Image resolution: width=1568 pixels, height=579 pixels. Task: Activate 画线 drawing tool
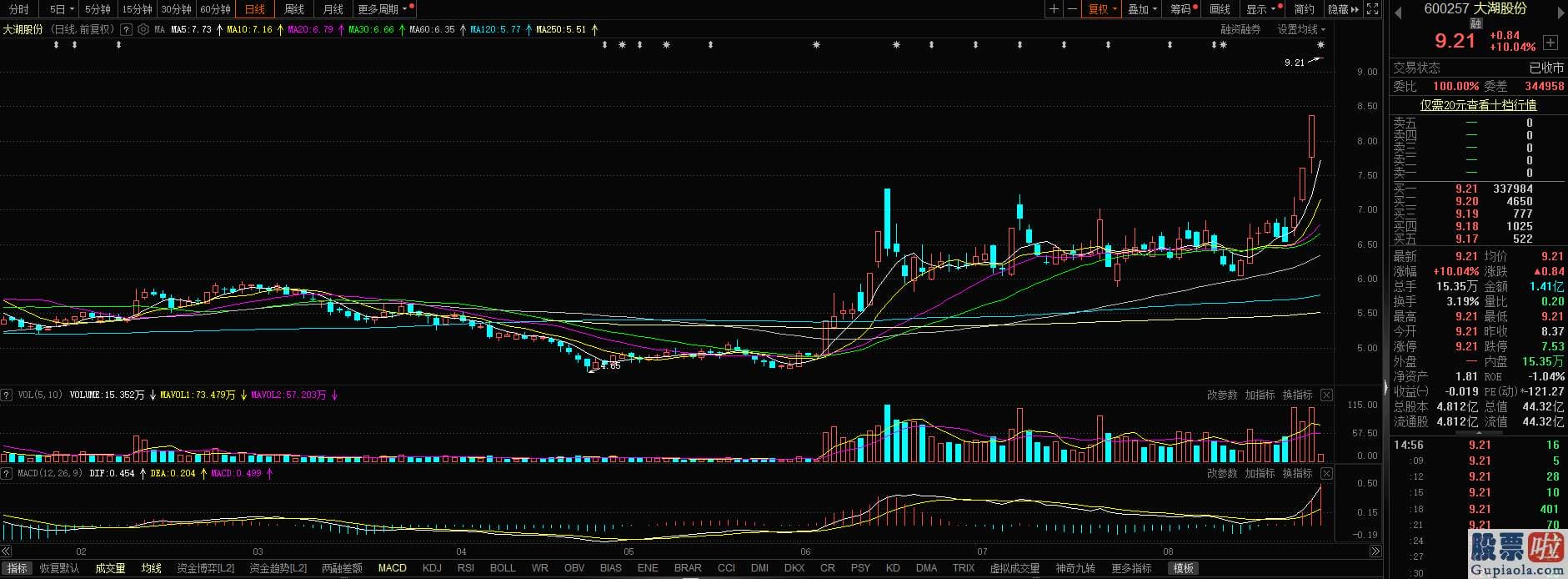(1220, 9)
